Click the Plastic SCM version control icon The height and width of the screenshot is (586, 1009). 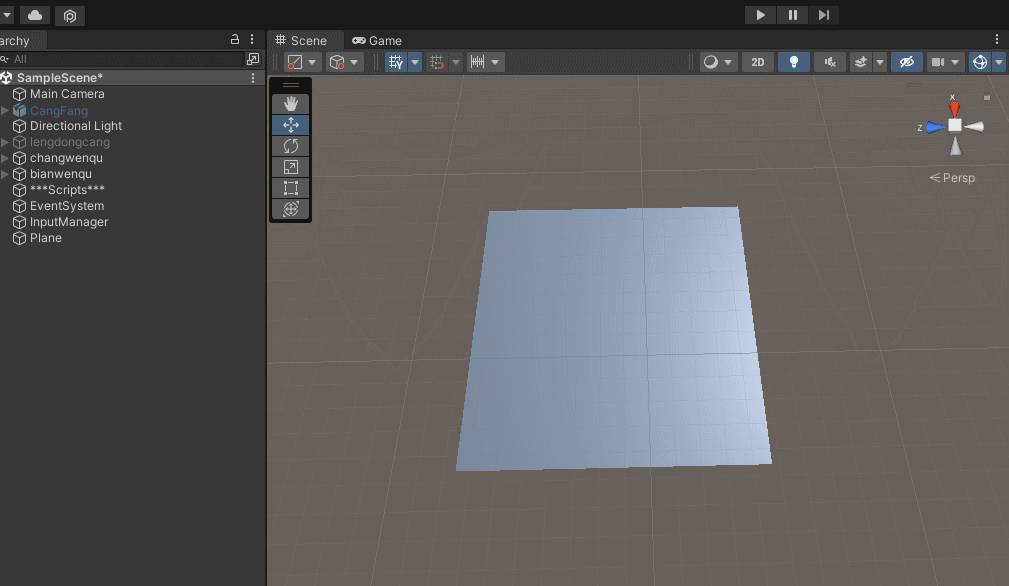(x=68, y=15)
